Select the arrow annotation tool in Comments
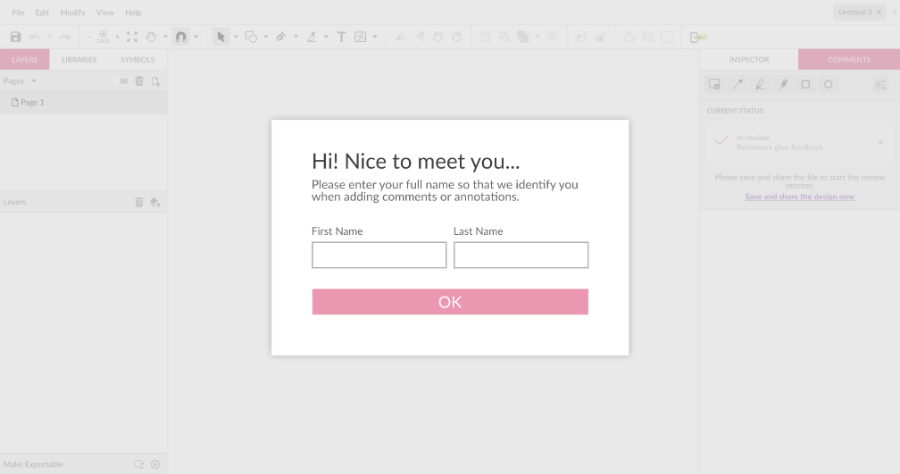Image resolution: width=900 pixels, height=474 pixels. coord(738,85)
